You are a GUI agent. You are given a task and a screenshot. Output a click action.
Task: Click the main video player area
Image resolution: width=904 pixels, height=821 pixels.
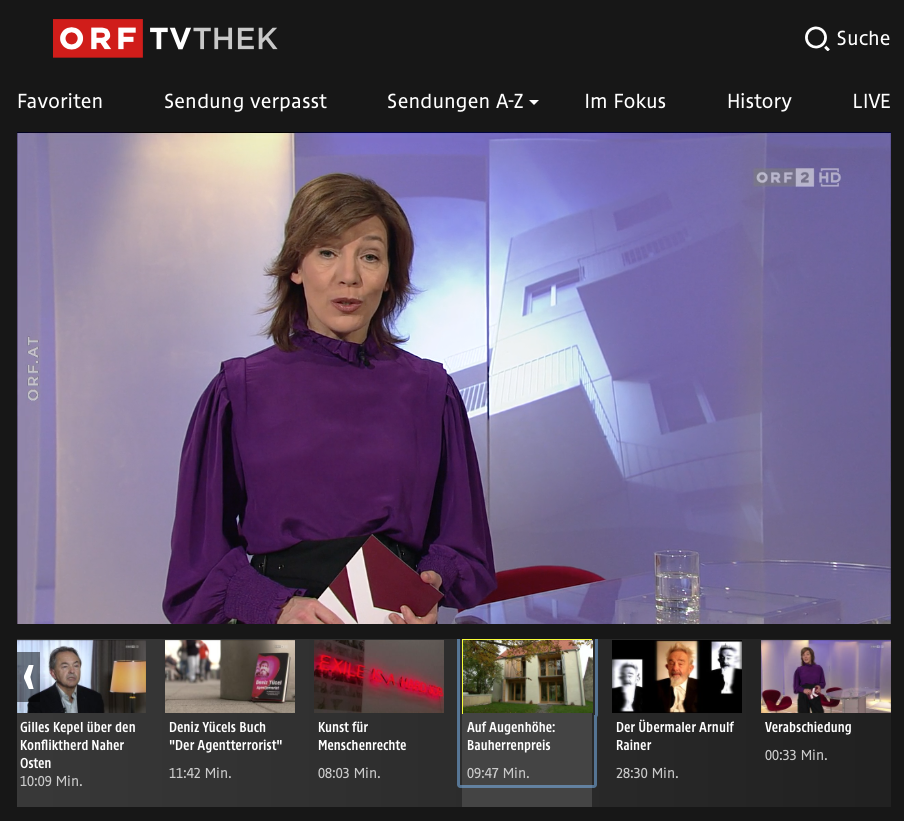tap(453, 378)
